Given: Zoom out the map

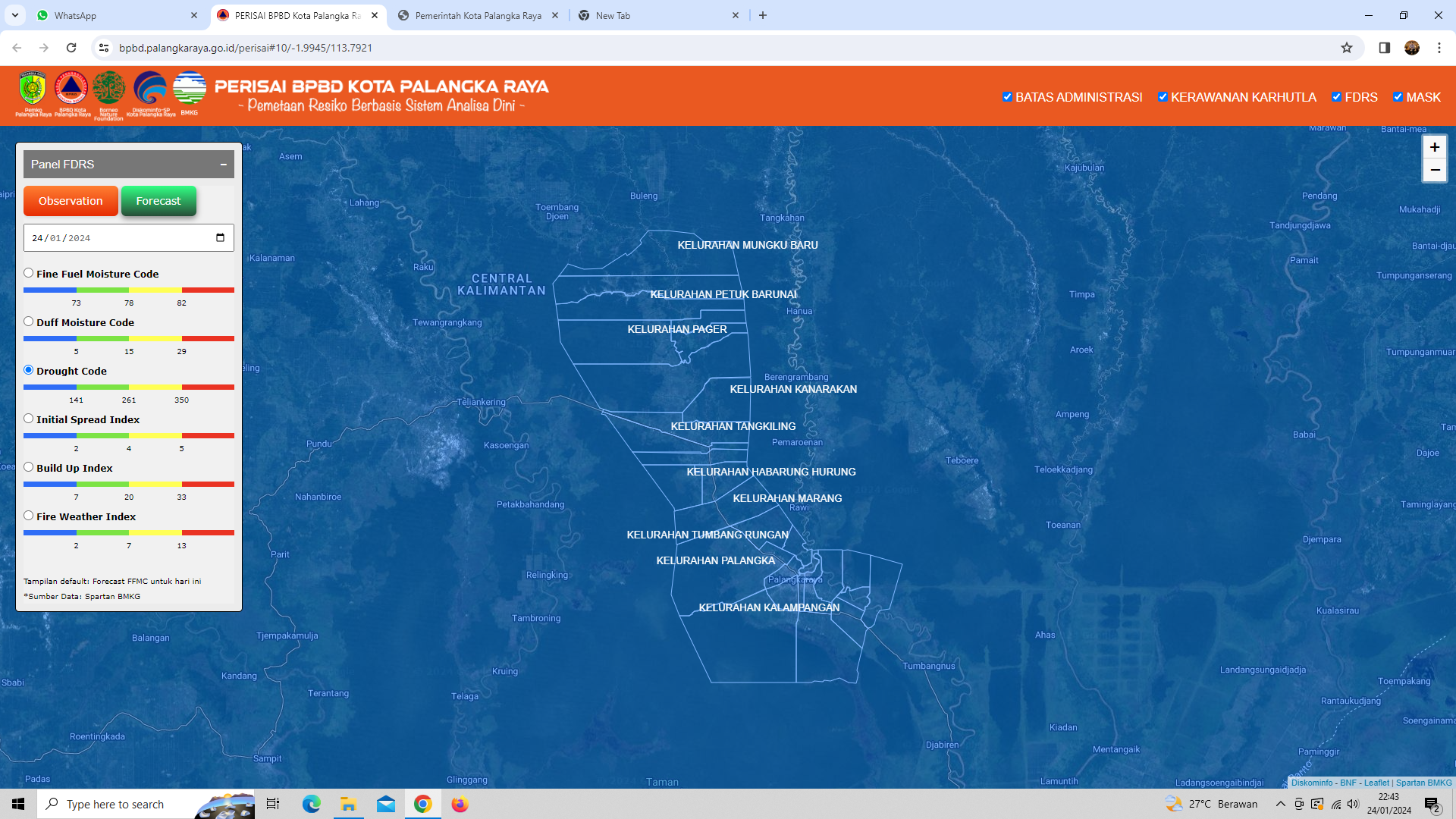Looking at the screenshot, I should [1435, 170].
